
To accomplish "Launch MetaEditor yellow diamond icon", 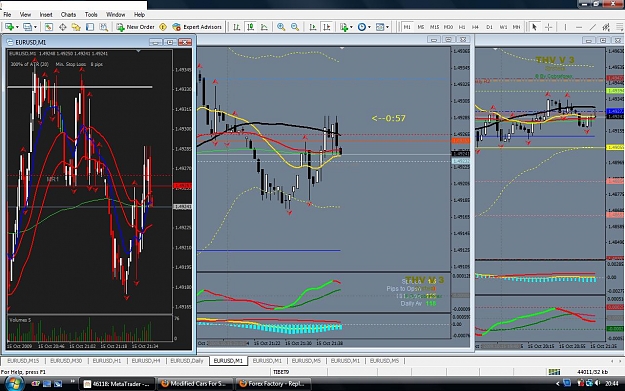I will click(163, 27).
